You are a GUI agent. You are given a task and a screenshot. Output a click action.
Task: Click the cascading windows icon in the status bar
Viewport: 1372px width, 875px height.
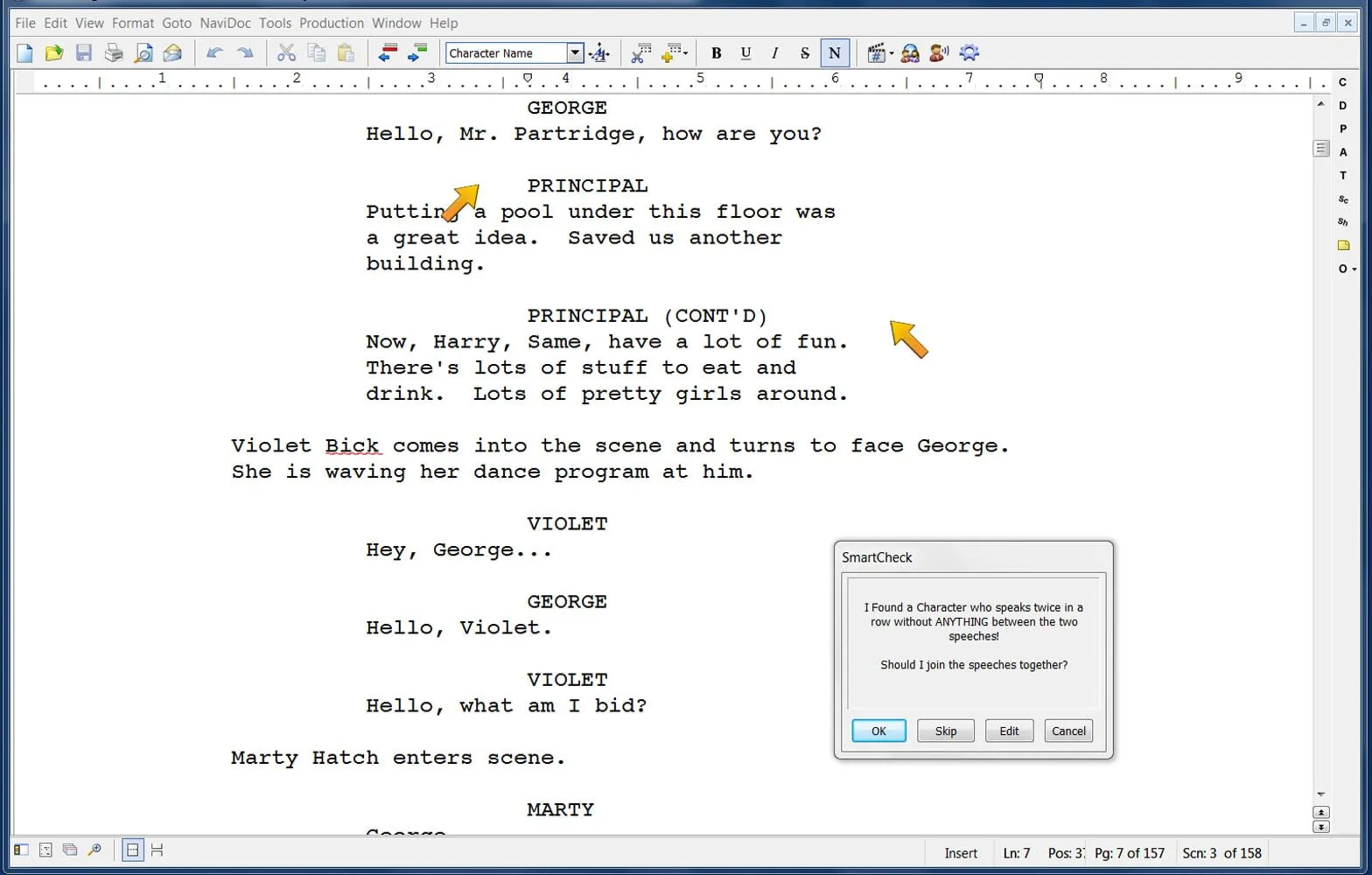70,850
